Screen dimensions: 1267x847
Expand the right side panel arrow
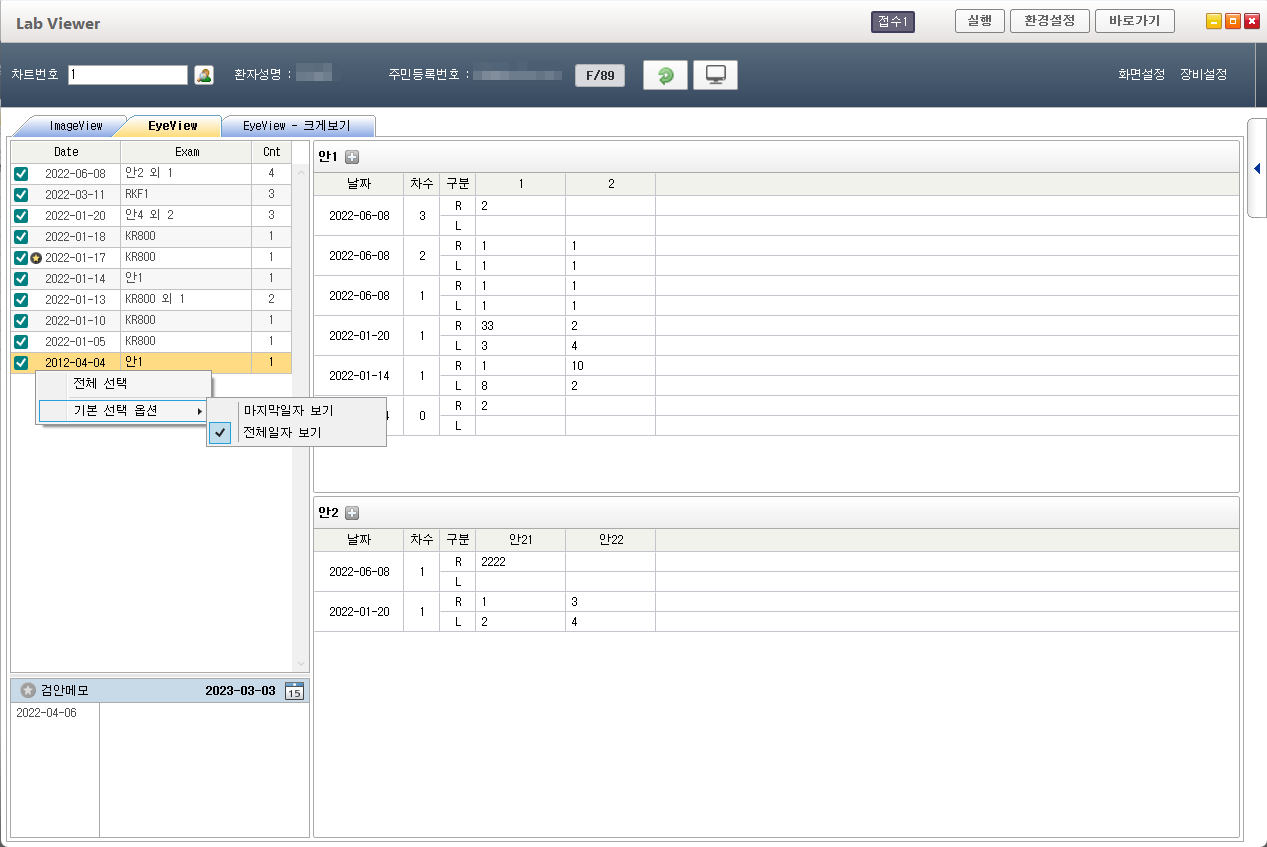pyautogui.click(x=1256, y=168)
